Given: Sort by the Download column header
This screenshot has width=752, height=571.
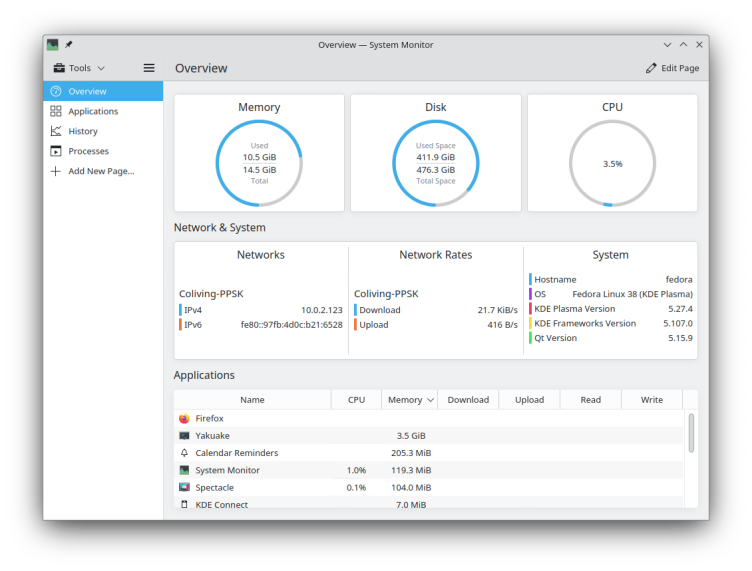Looking at the screenshot, I should 468,400.
